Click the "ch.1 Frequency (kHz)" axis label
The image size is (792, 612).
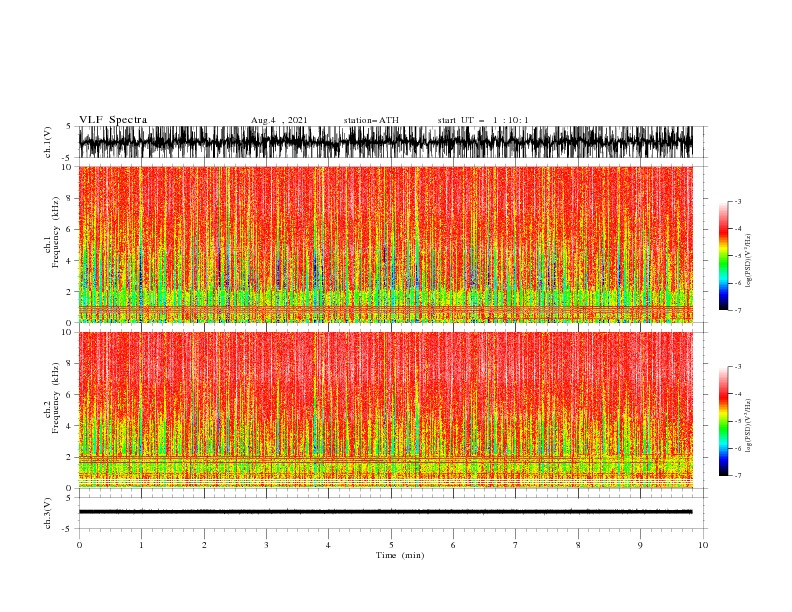pos(52,232)
